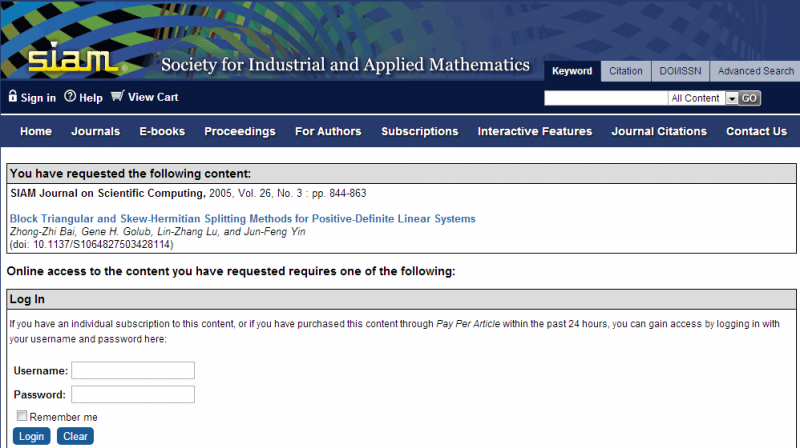The width and height of the screenshot is (800, 448).
Task: Open the Help link
Action: pos(91,97)
